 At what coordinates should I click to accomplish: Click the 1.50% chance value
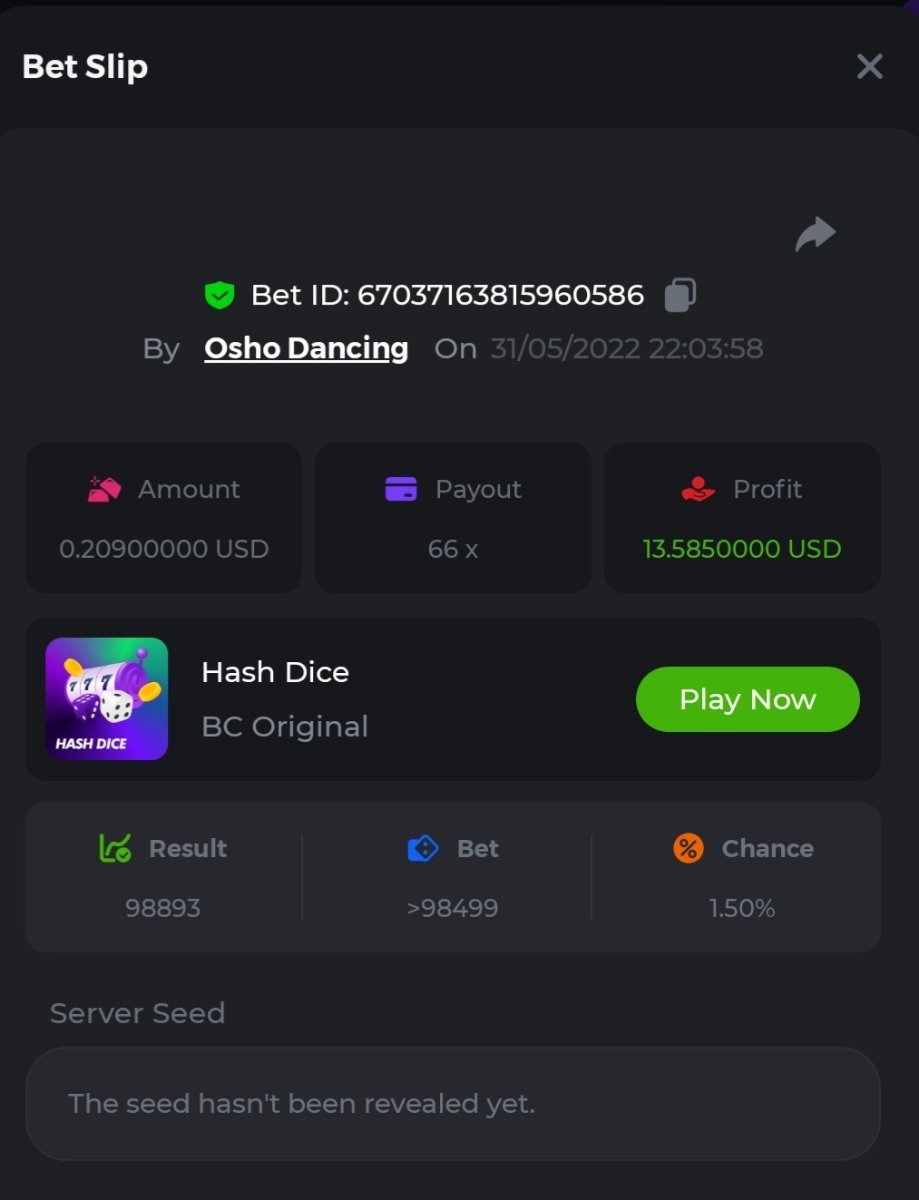click(742, 908)
